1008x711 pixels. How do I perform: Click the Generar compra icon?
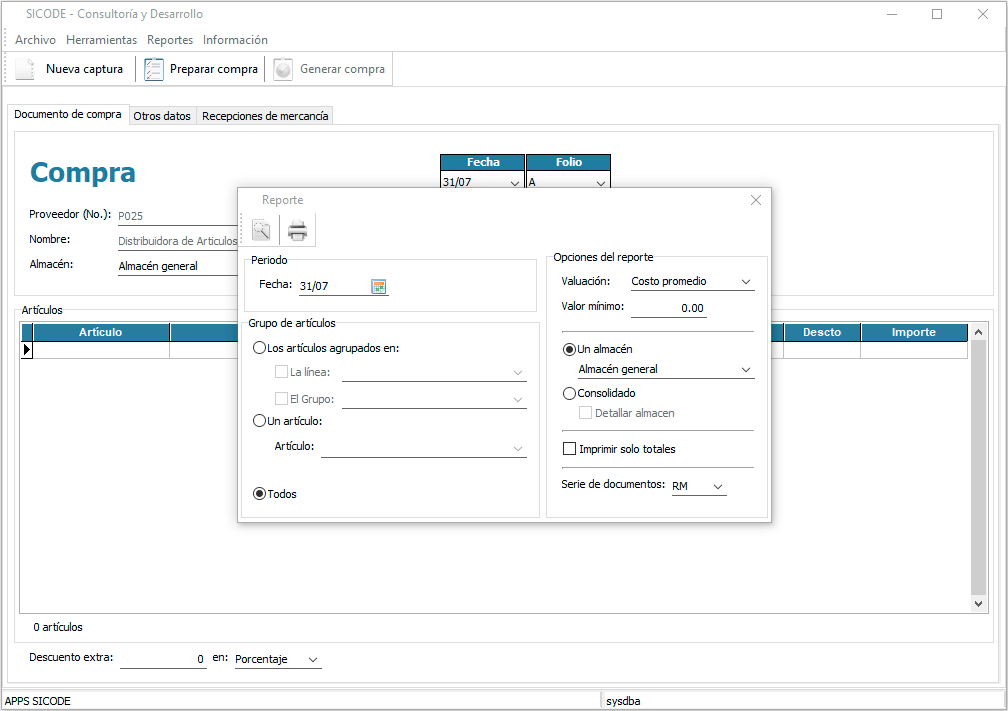[x=283, y=69]
